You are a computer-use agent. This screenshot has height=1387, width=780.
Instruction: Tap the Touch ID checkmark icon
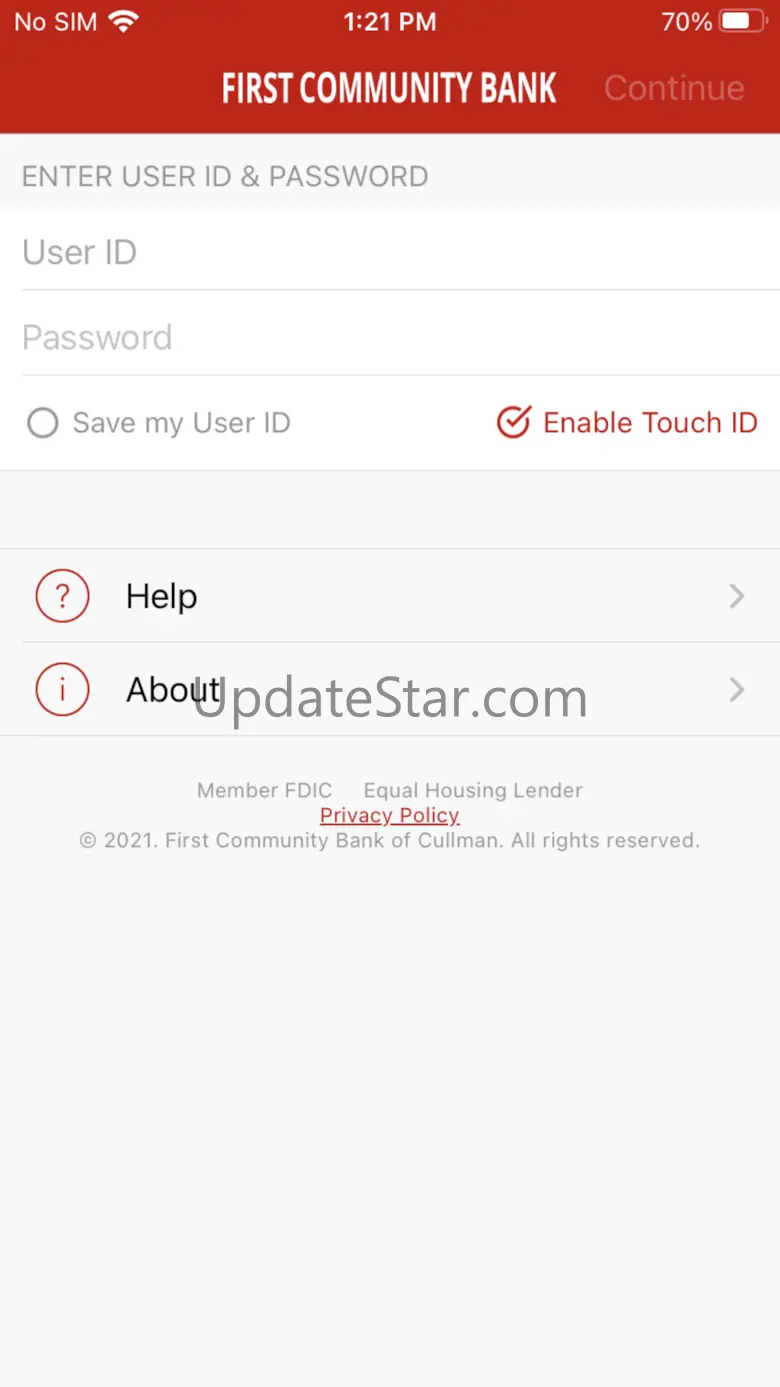click(x=514, y=422)
